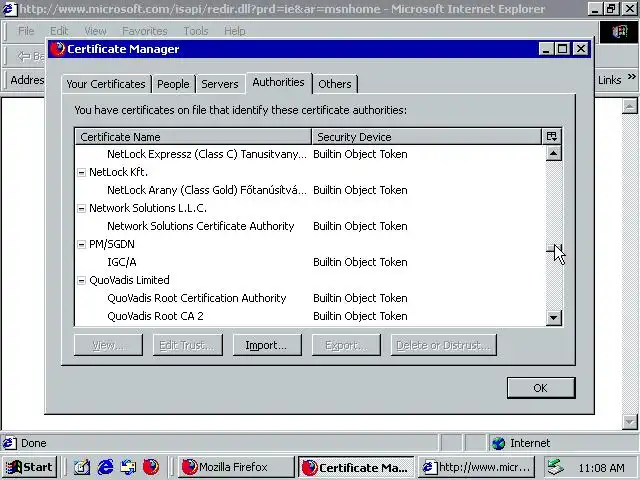Switch to the People tab
The image size is (640, 480).
tap(173, 84)
